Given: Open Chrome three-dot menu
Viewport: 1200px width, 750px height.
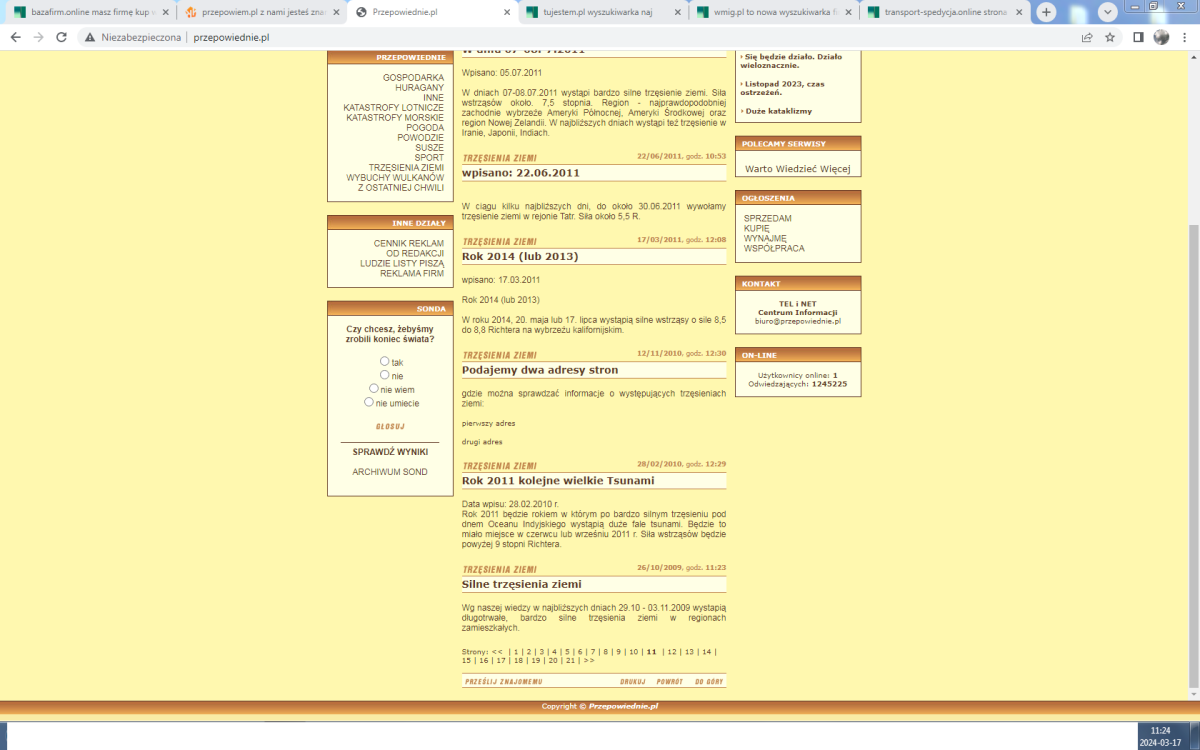Looking at the screenshot, I should pyautogui.click(x=1185, y=37).
